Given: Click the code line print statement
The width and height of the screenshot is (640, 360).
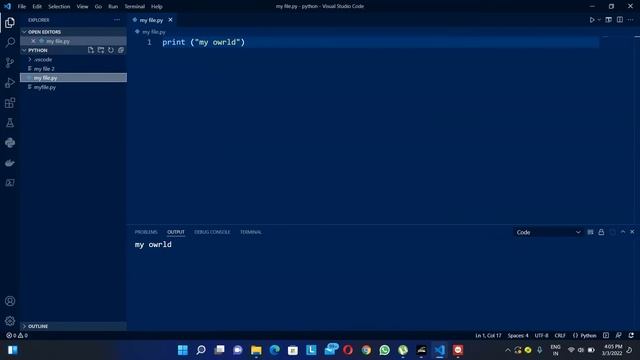Looking at the screenshot, I should pyautogui.click(x=203, y=42).
